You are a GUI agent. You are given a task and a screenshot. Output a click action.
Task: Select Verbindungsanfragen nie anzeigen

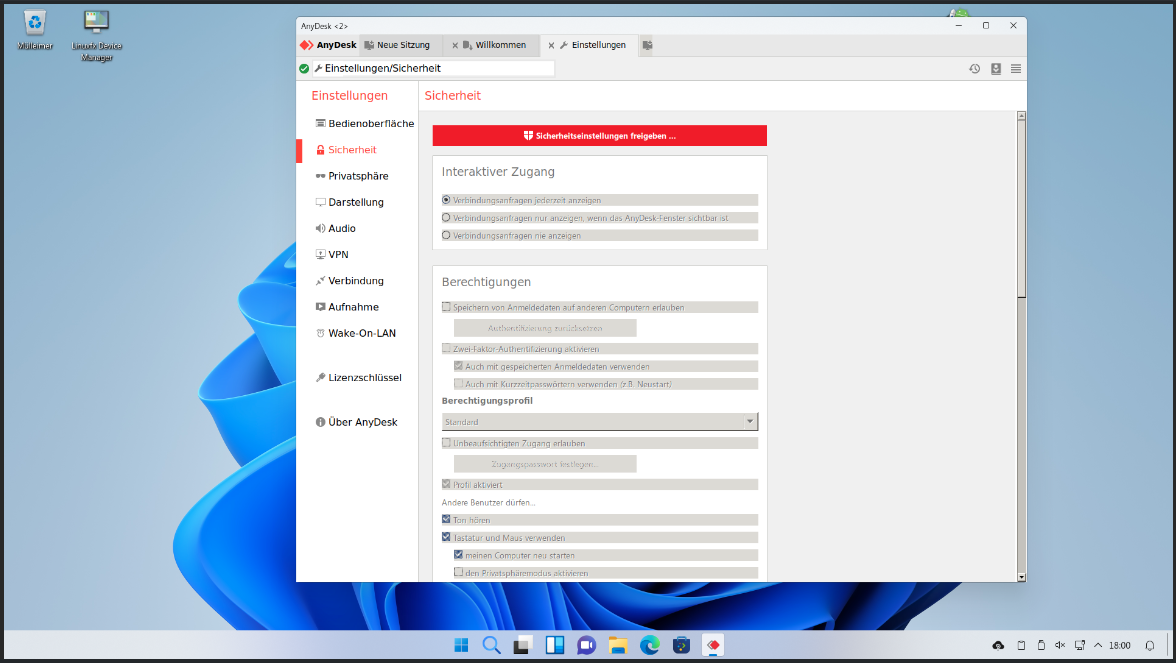click(x=446, y=236)
